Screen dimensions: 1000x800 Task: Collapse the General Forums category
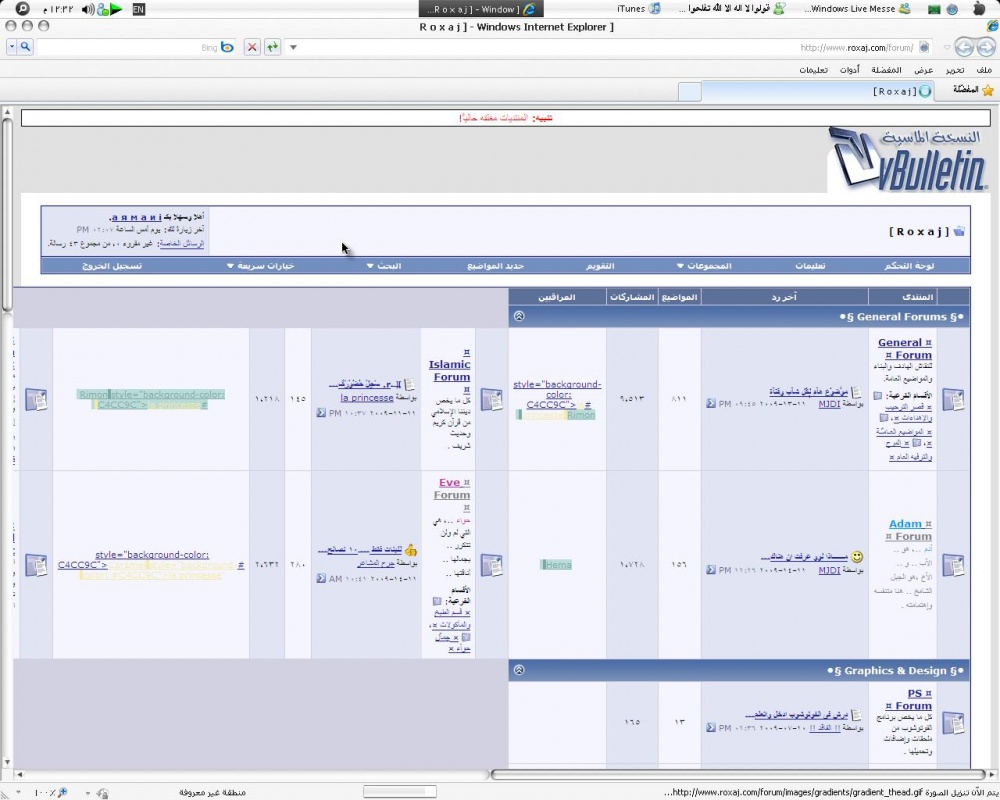tap(518, 316)
